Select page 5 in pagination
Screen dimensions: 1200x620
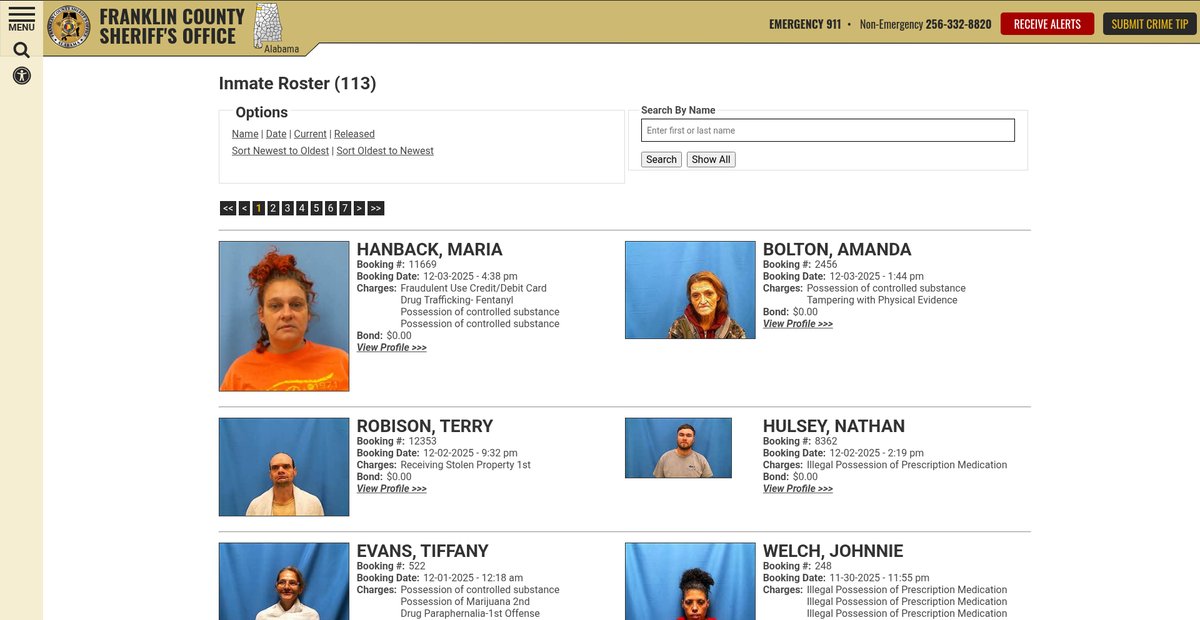(316, 208)
